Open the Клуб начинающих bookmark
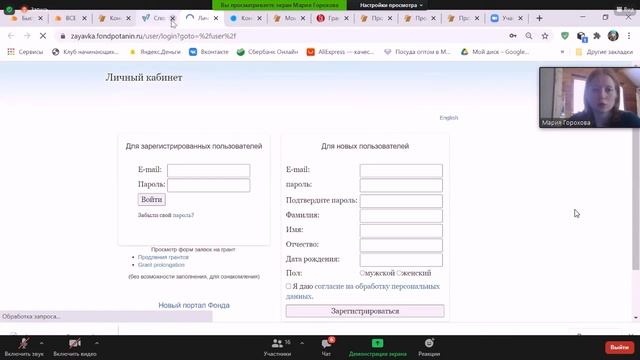Viewport: 640px width, 360px height. [85, 52]
